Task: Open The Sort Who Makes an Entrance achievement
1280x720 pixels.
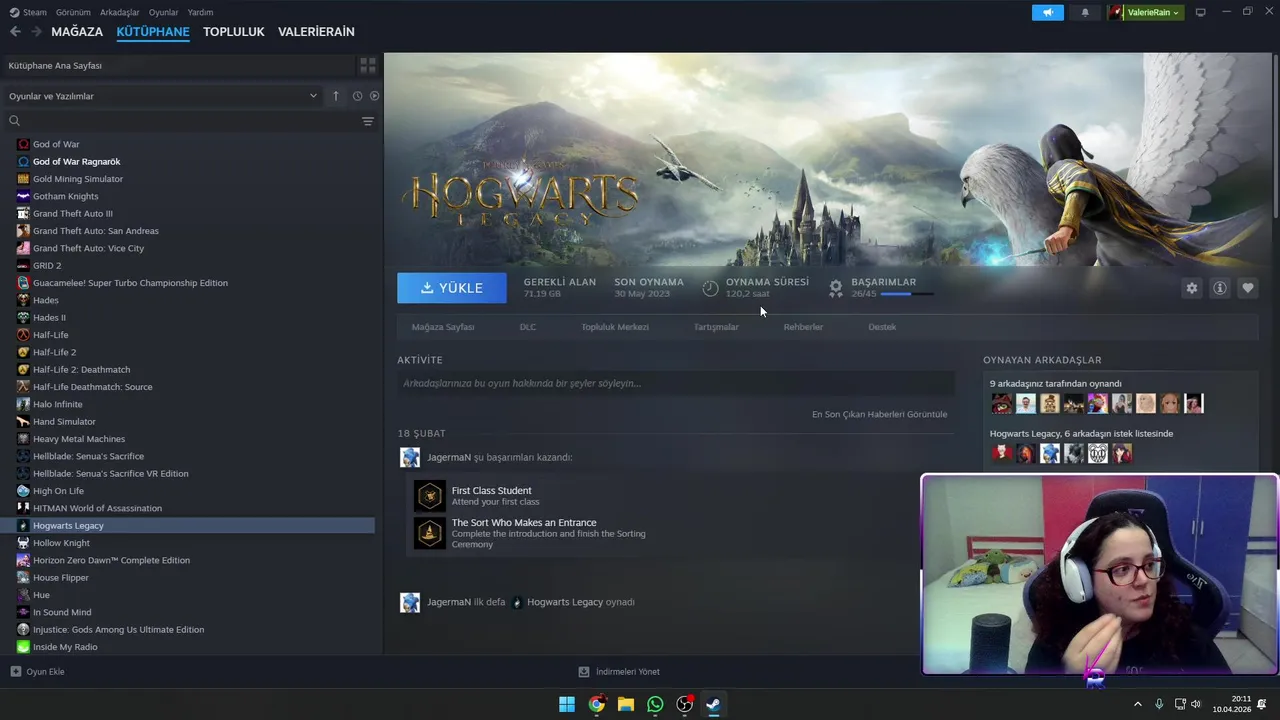Action: (x=524, y=523)
